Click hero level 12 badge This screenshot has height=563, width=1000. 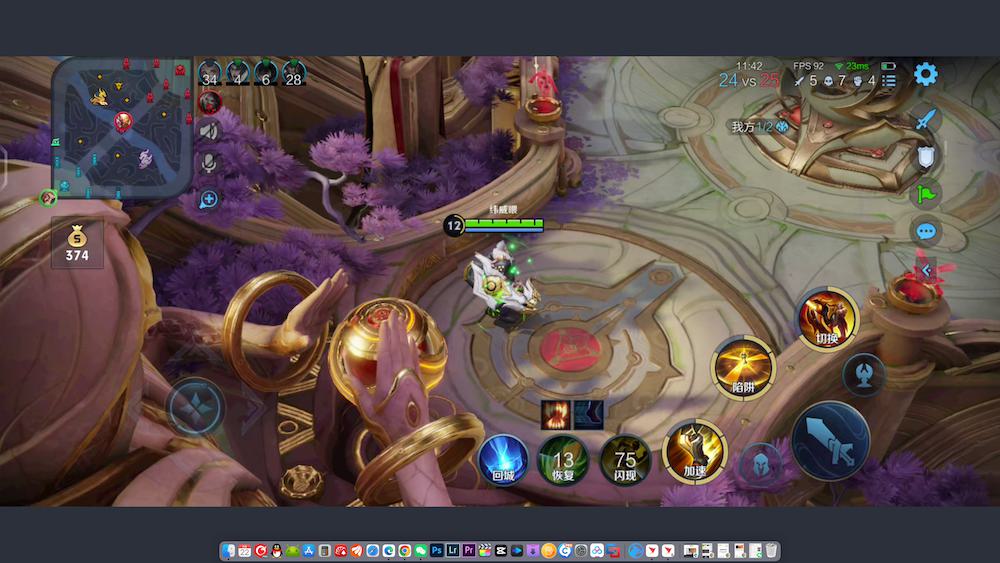453,225
